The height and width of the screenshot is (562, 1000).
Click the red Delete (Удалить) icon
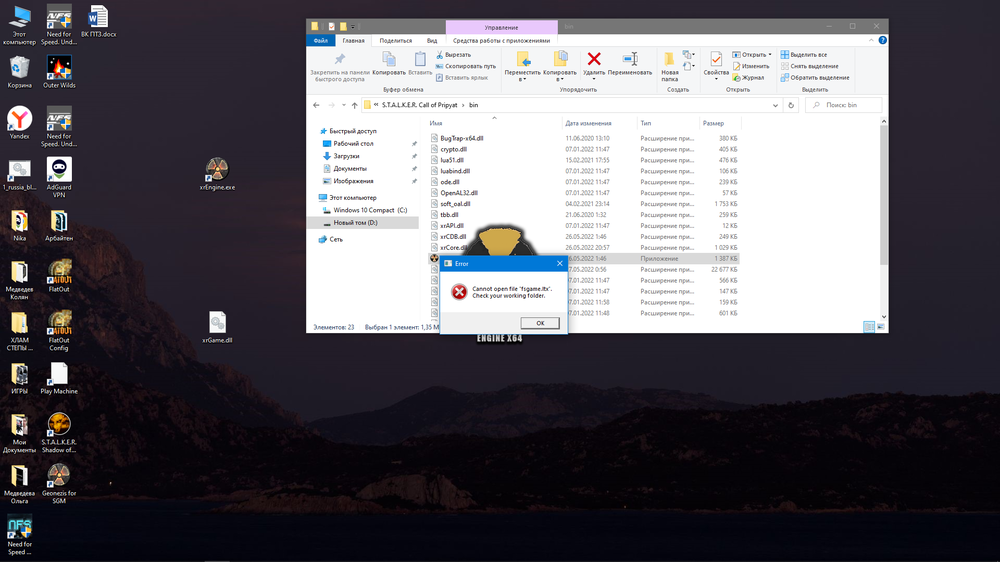(594, 61)
